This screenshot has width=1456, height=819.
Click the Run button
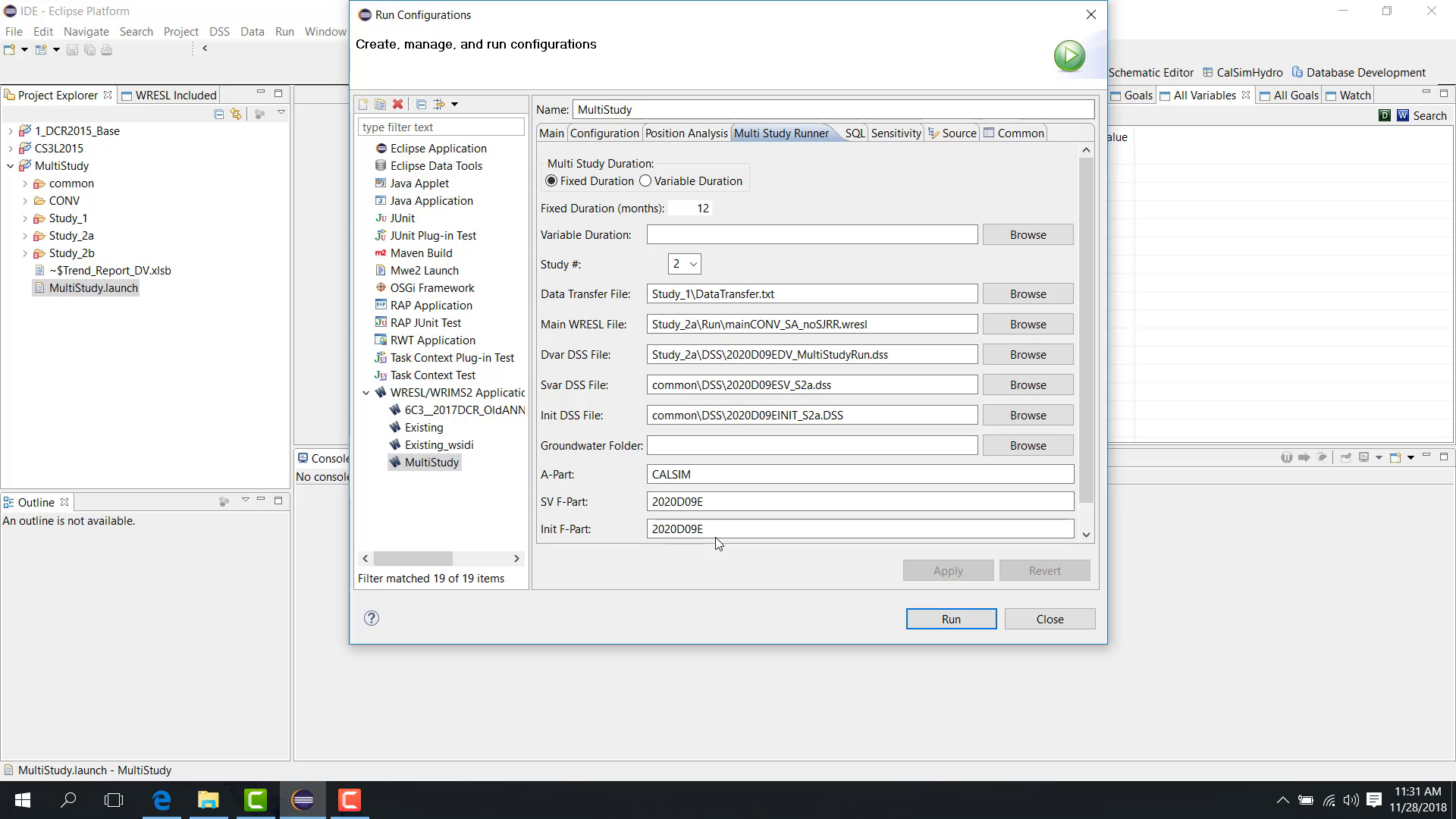click(951, 619)
